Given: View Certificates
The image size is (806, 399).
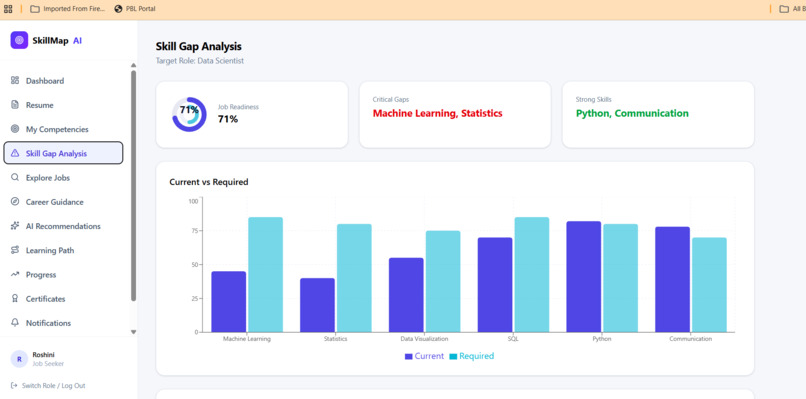Looking at the screenshot, I should point(63,299).
